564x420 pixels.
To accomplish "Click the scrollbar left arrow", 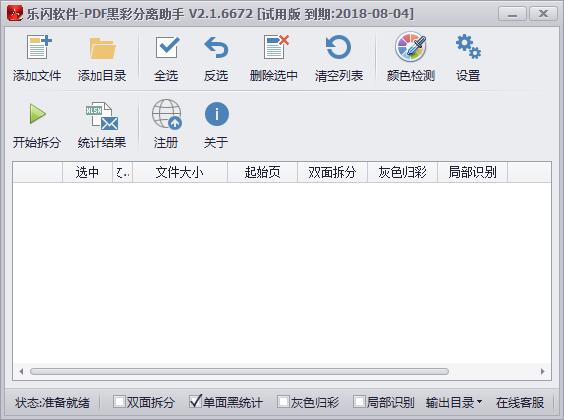I will point(21,371).
